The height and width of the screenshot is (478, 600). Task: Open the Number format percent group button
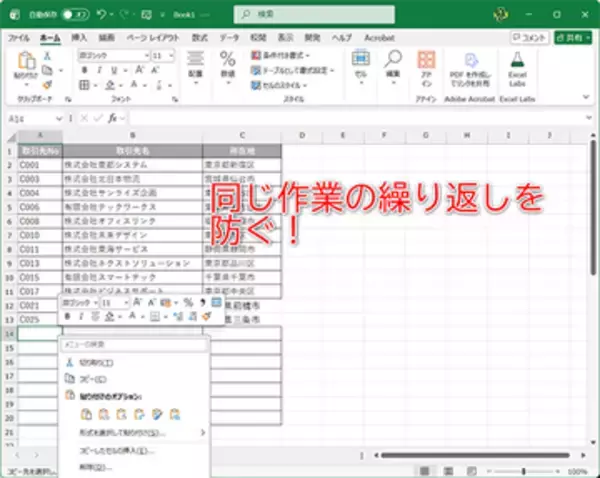228,67
